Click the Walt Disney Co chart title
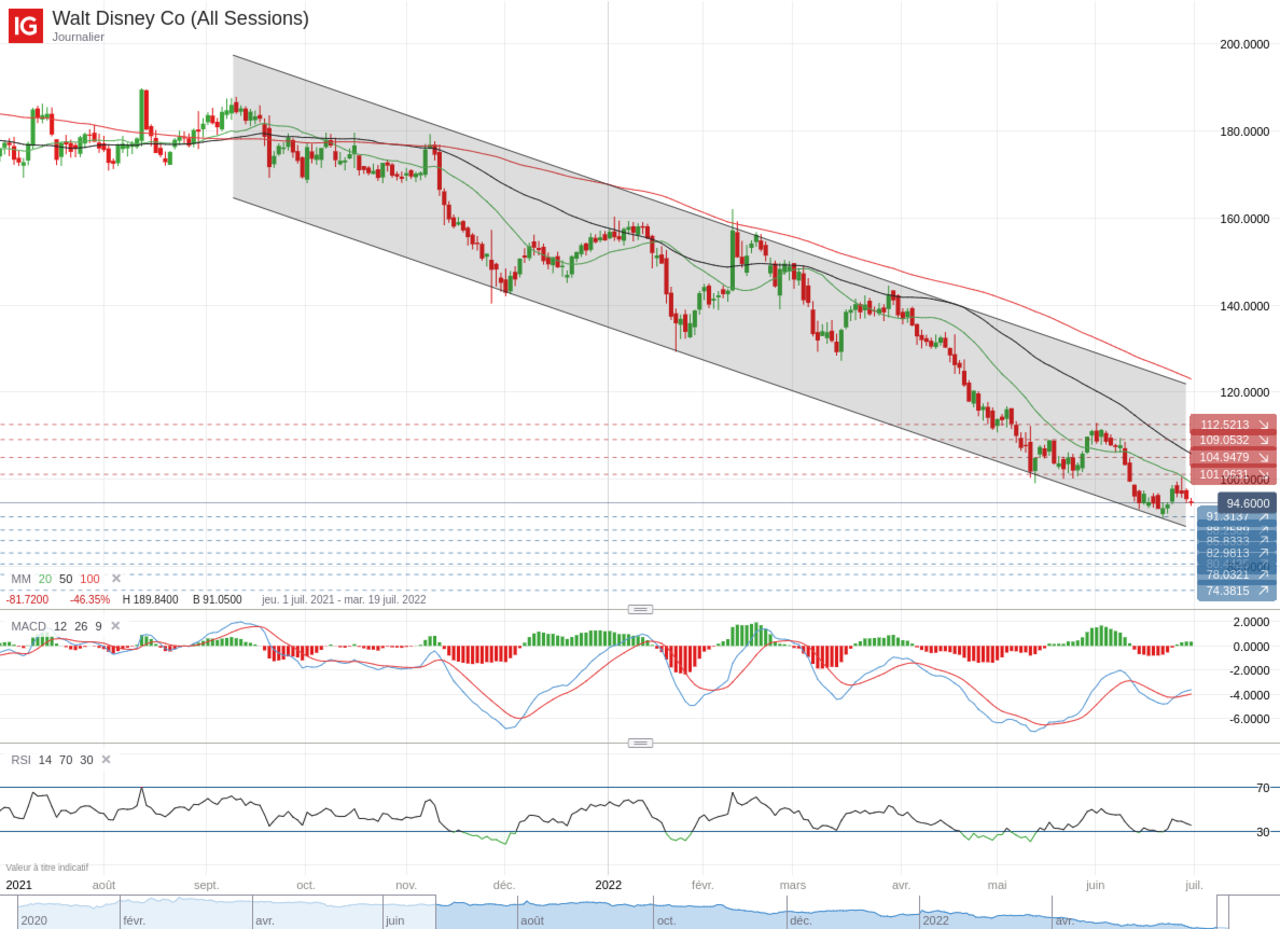1280x929 pixels. coord(180,18)
